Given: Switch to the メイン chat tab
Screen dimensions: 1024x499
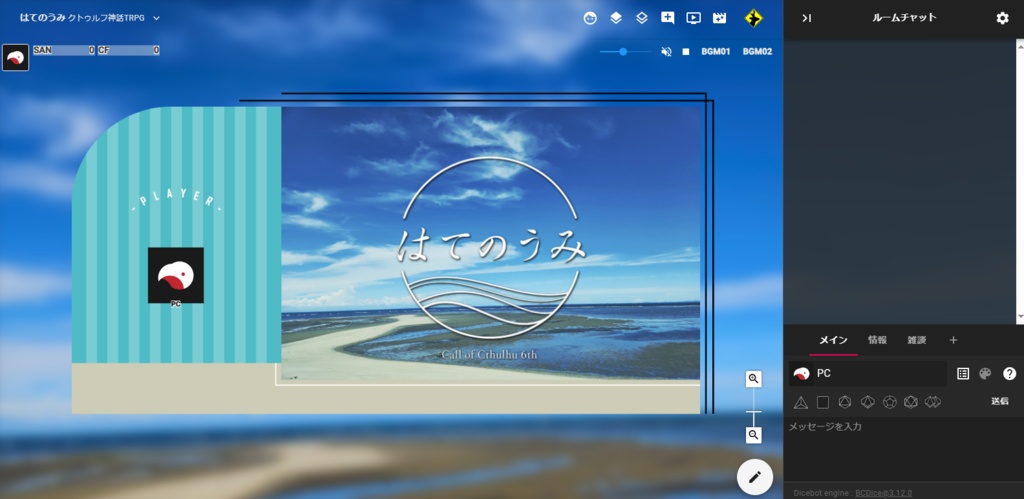Looking at the screenshot, I should click(833, 340).
